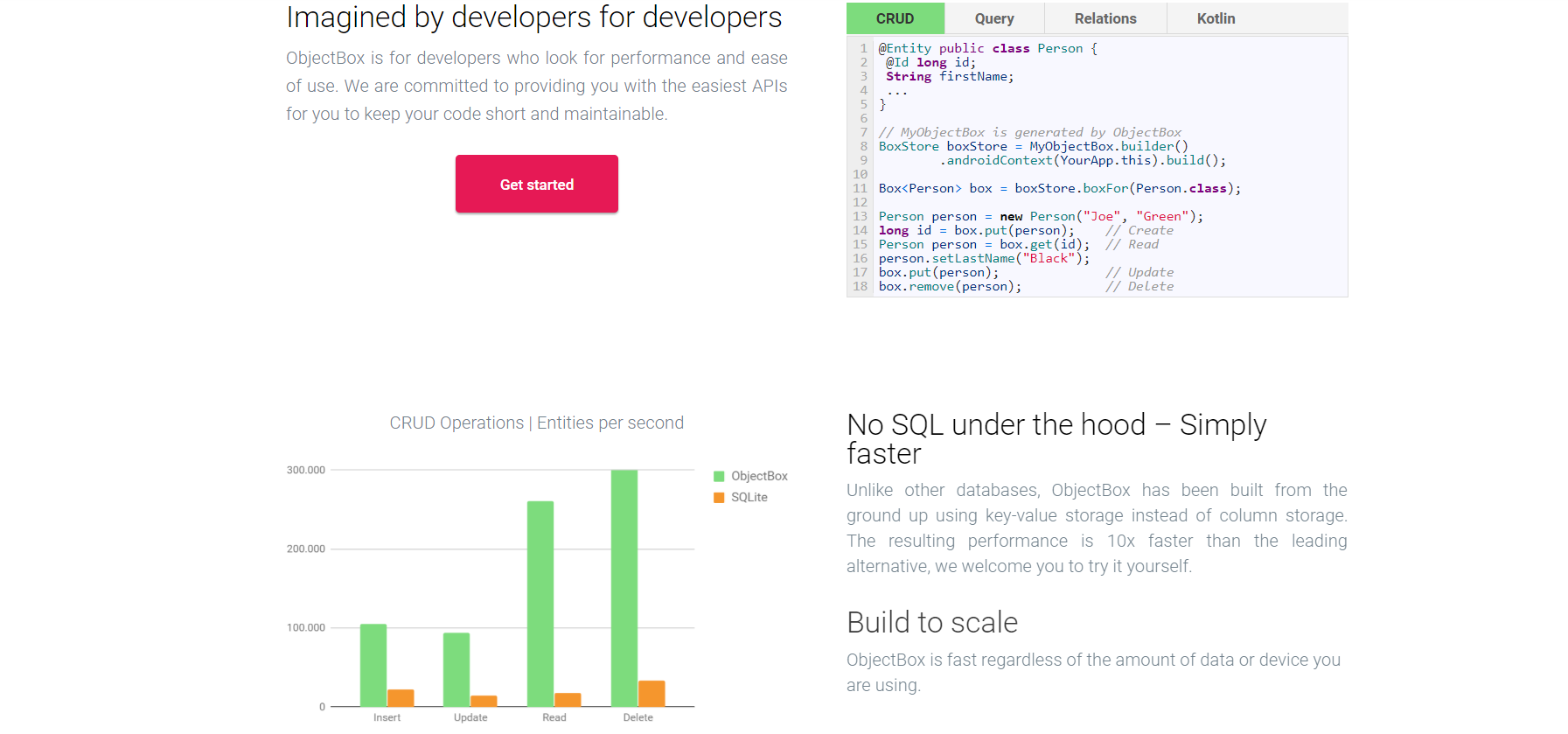Click the green Read bar in chart
Viewport: 1568px width, 734px height.
pos(540,604)
